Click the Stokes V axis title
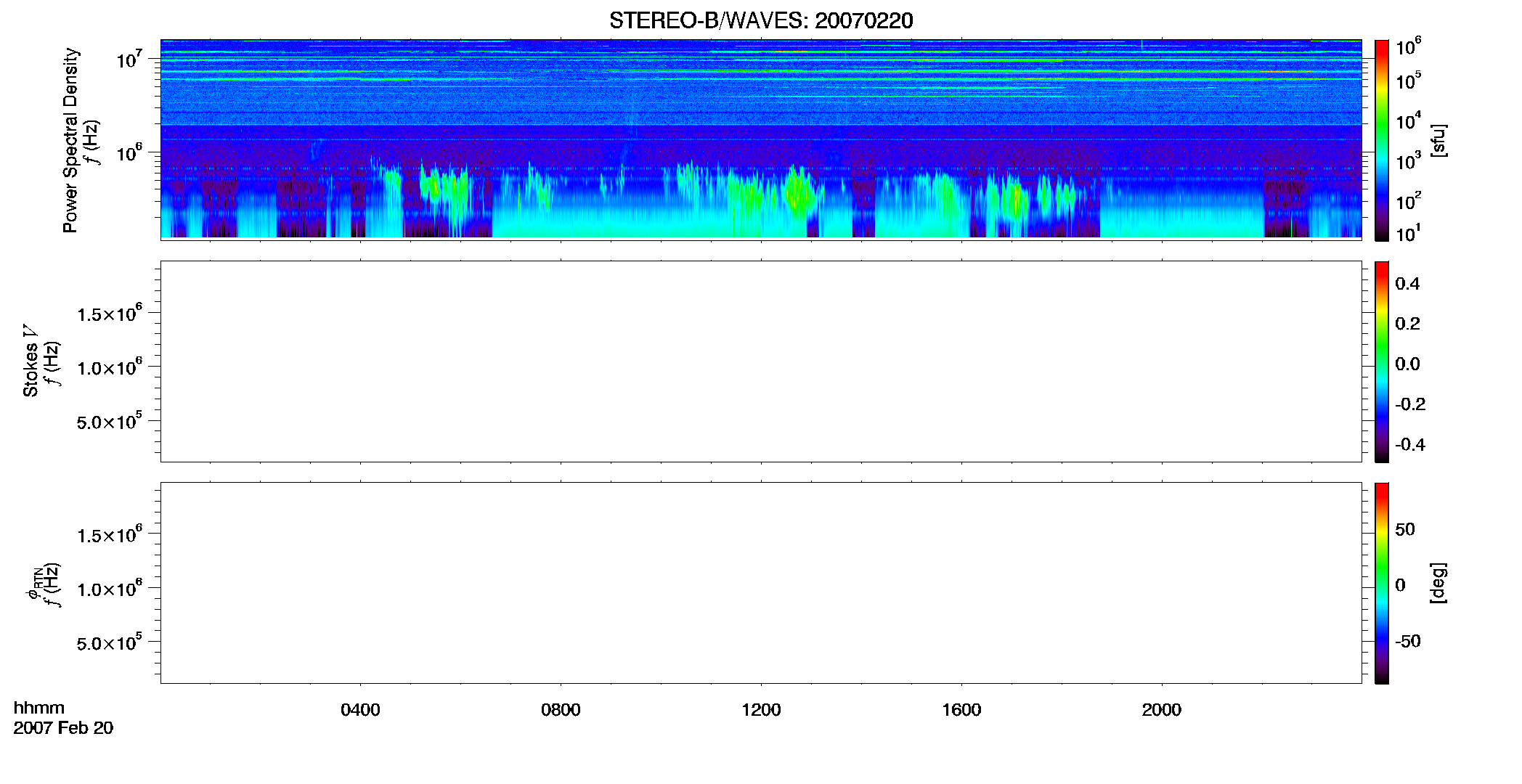1522x784 pixels. click(x=30, y=361)
